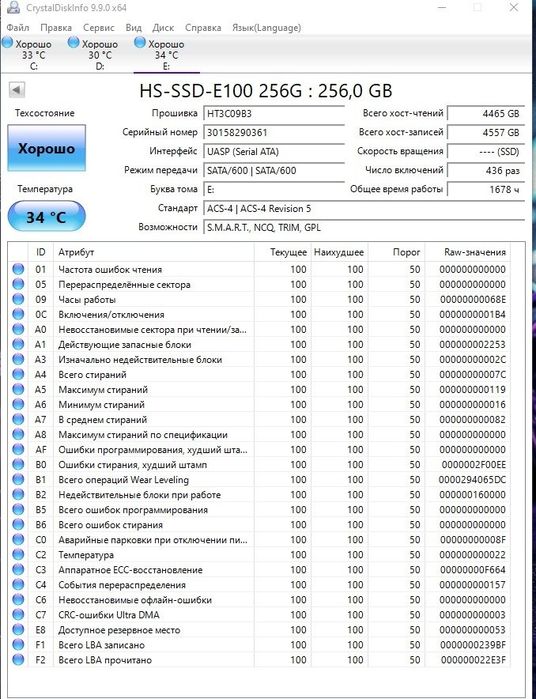Click status icon of Всего ошибок стирания
The image size is (536, 699).
point(18,525)
